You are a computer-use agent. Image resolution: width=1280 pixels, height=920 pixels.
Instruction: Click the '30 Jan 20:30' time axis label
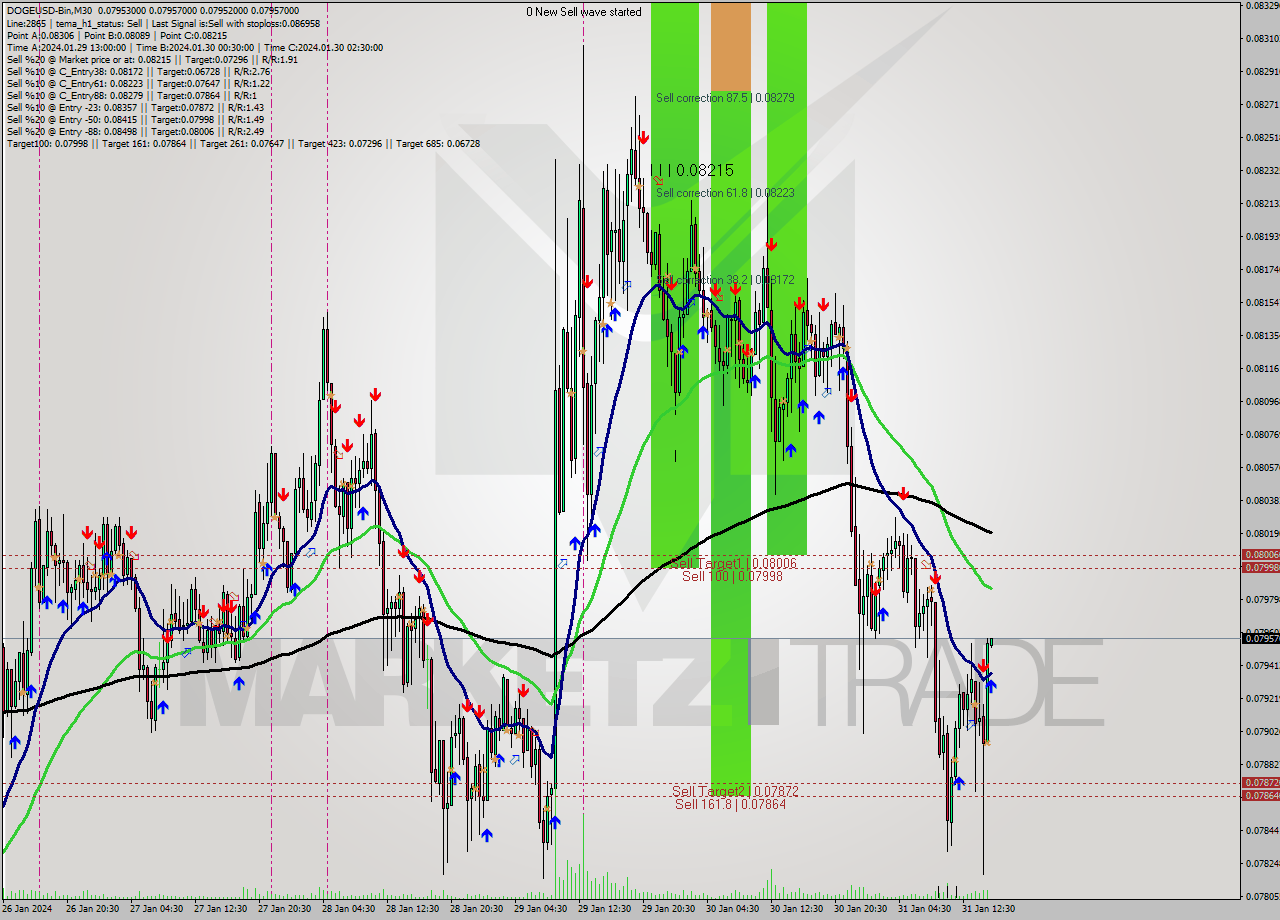[x=860, y=909]
